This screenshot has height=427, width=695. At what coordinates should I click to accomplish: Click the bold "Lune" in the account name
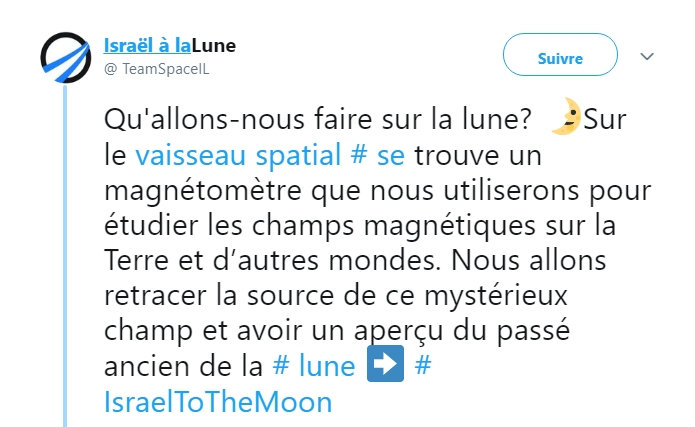tap(214, 46)
